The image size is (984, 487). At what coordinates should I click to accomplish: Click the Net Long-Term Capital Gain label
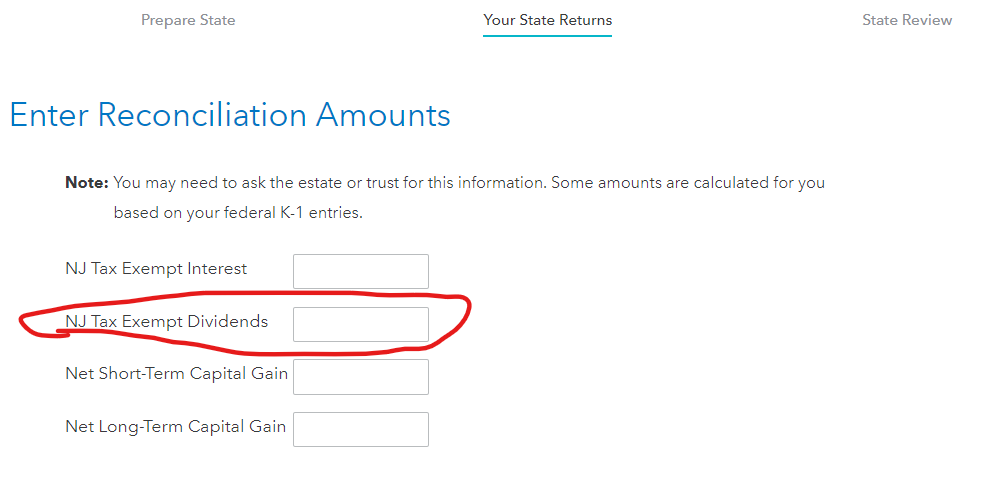point(175,427)
